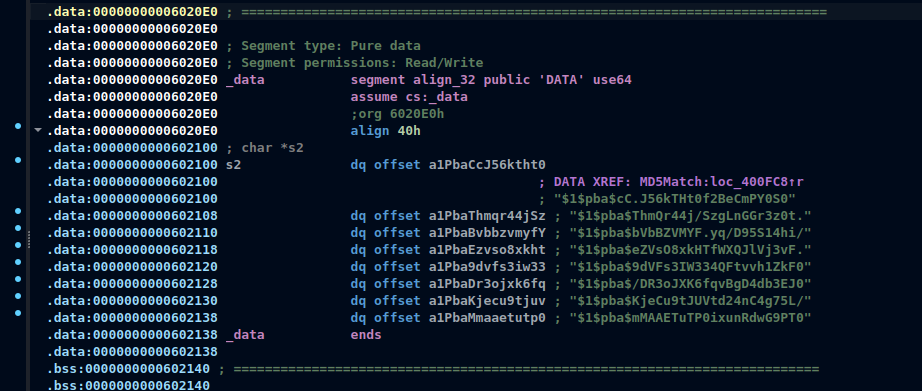Viewport: 922px width, 391px height.
Task: Grab the dotted splitter grip on left margin
Action: (x=29, y=239)
